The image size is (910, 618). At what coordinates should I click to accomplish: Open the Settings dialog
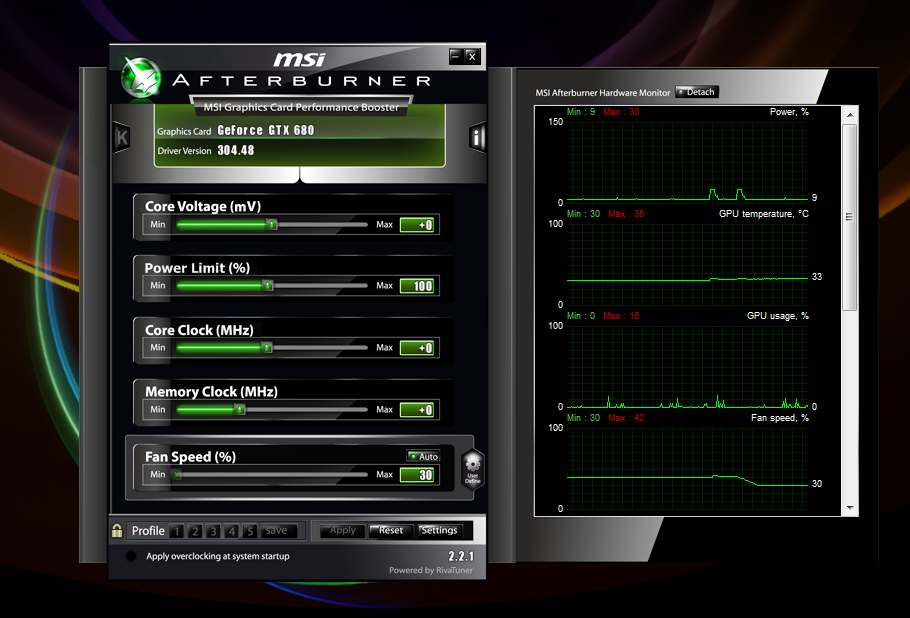(x=439, y=530)
